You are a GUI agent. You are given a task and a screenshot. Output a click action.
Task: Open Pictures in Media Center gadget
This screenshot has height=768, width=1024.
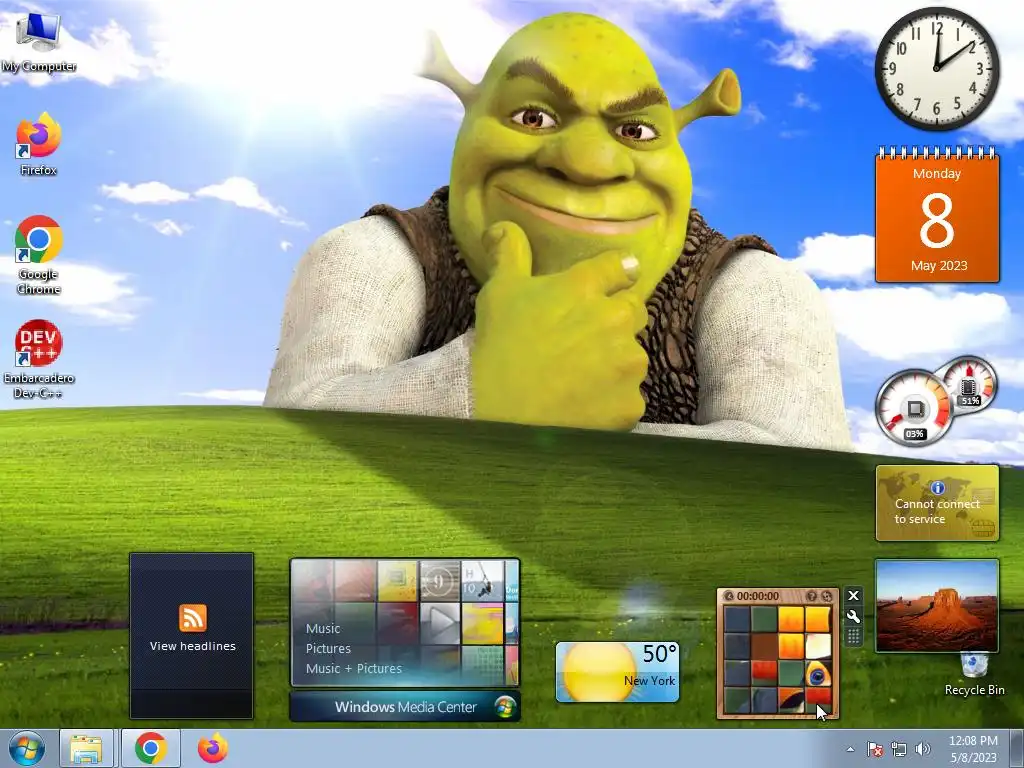[328, 648]
